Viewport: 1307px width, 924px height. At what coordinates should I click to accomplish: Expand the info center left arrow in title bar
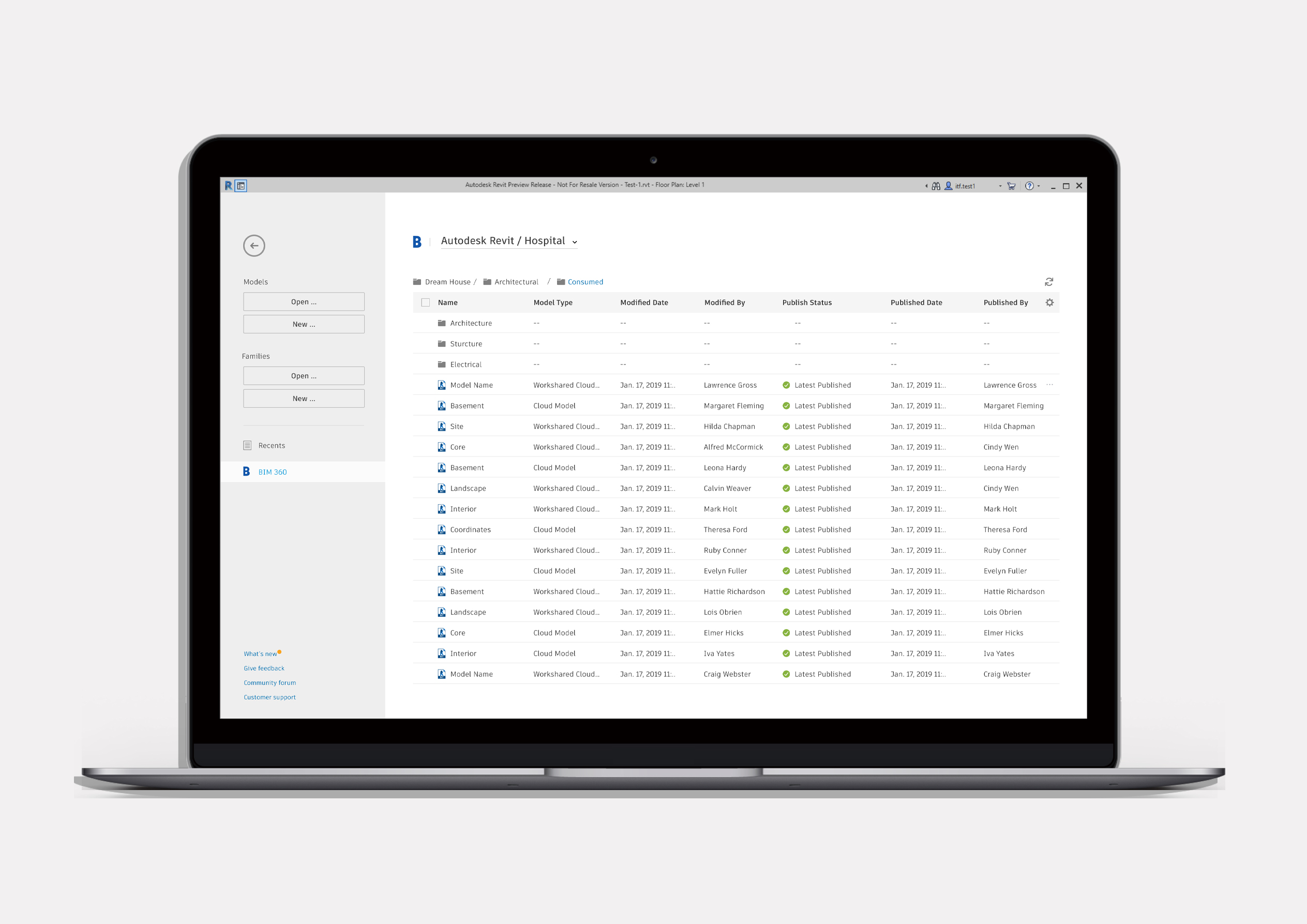coord(926,186)
